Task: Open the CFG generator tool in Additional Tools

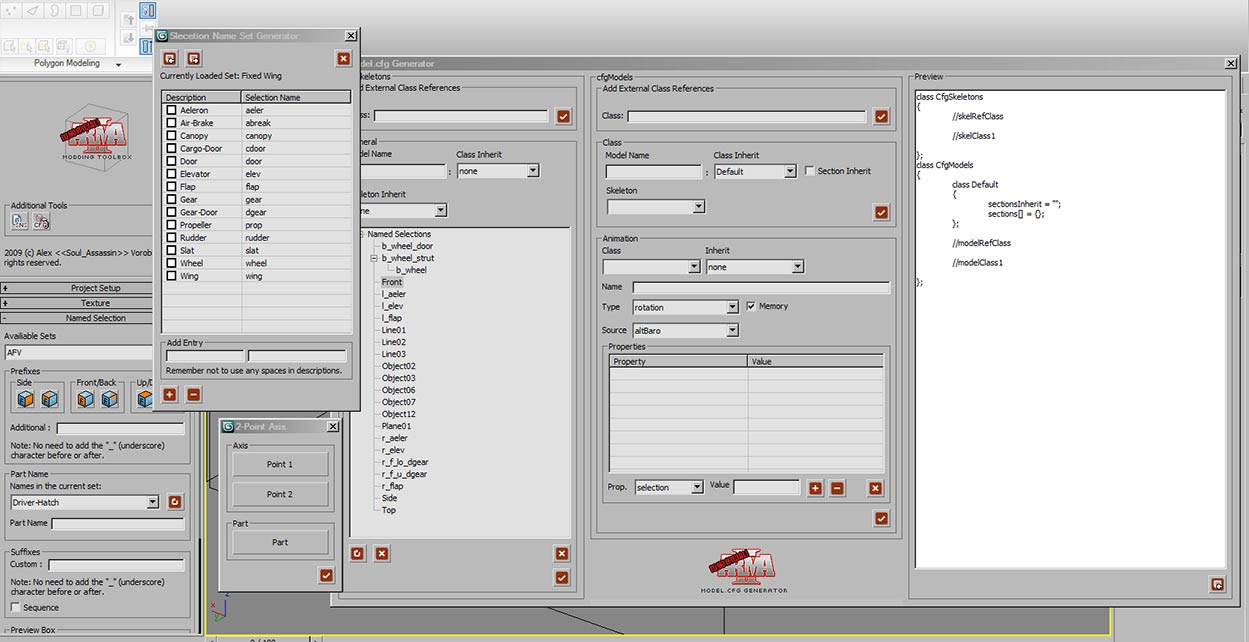Action: [x=41, y=222]
